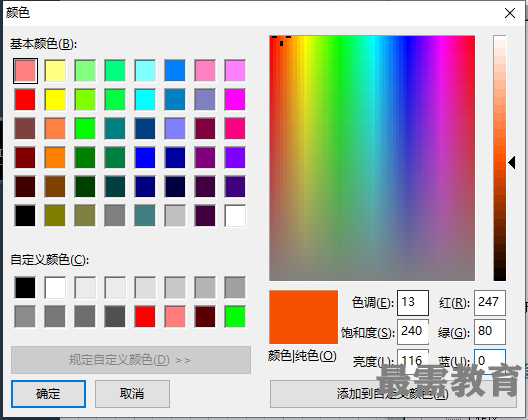The image size is (528, 420).
Task: Click the vertical luminance gradient bar
Action: click(500, 158)
